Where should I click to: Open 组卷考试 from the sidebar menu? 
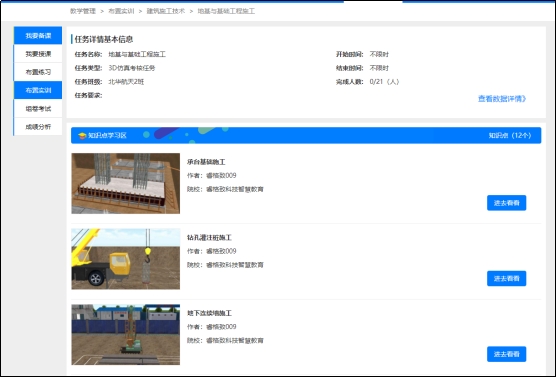pyautogui.click(x=38, y=109)
